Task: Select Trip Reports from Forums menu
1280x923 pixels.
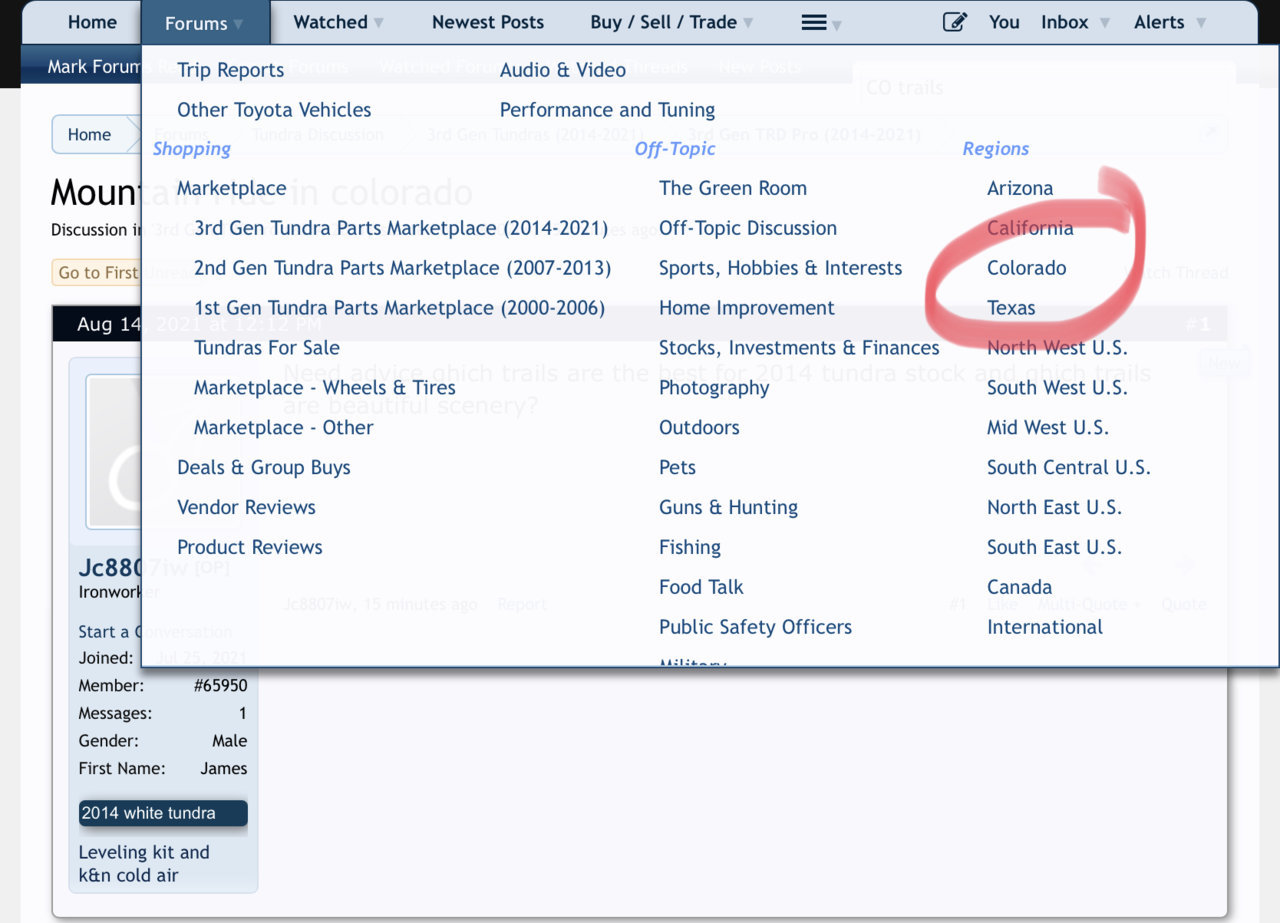Action: point(230,70)
